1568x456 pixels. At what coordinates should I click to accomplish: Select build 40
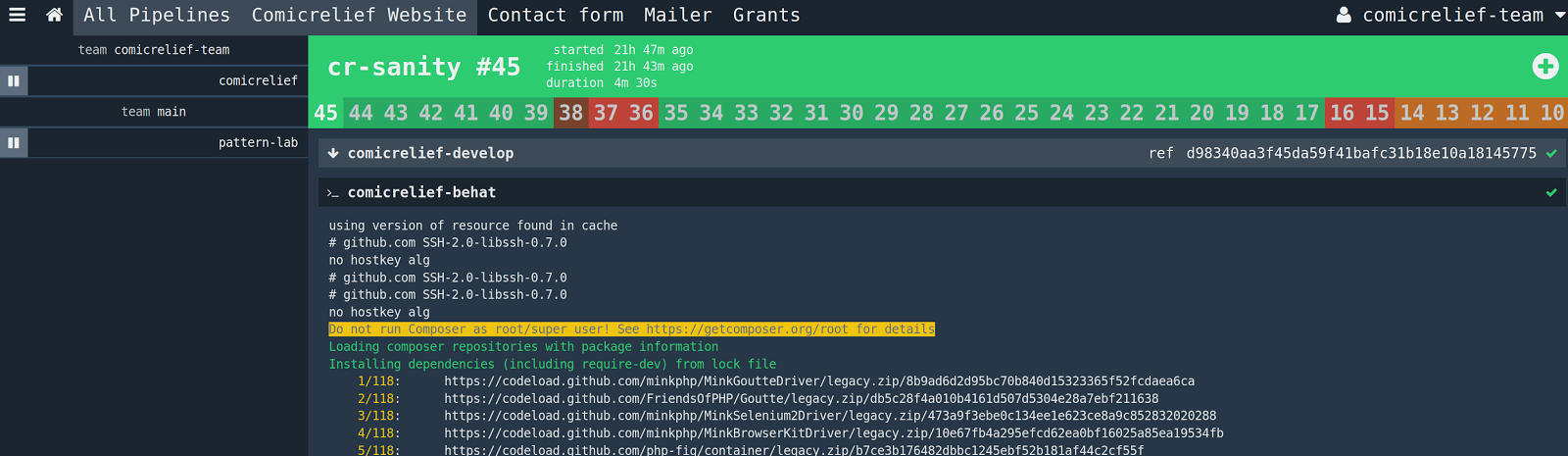(501, 113)
